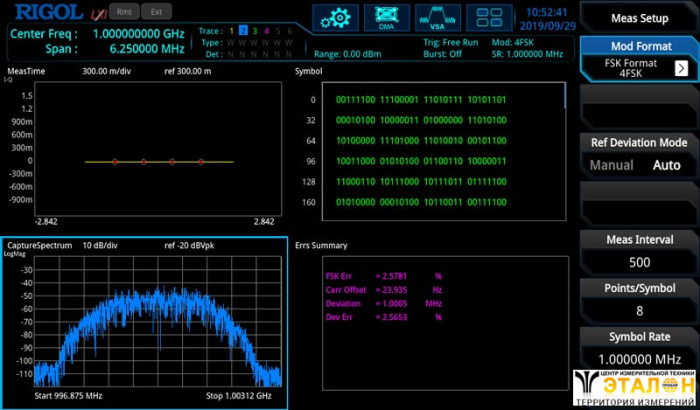Screen dimensions: 700x410
Task: Select trace number 1
Action: point(231,31)
